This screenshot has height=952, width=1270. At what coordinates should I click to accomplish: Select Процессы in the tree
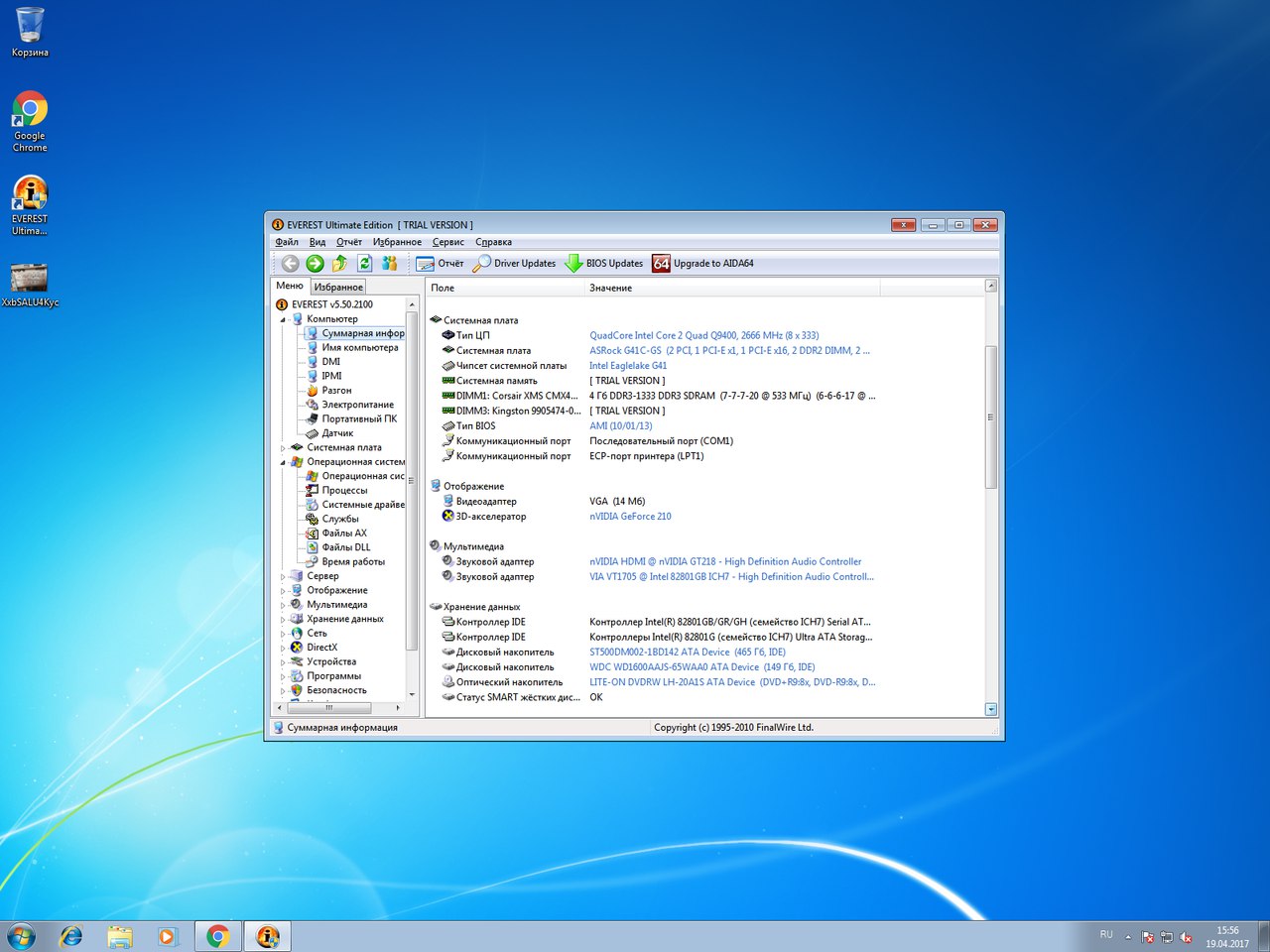click(344, 491)
